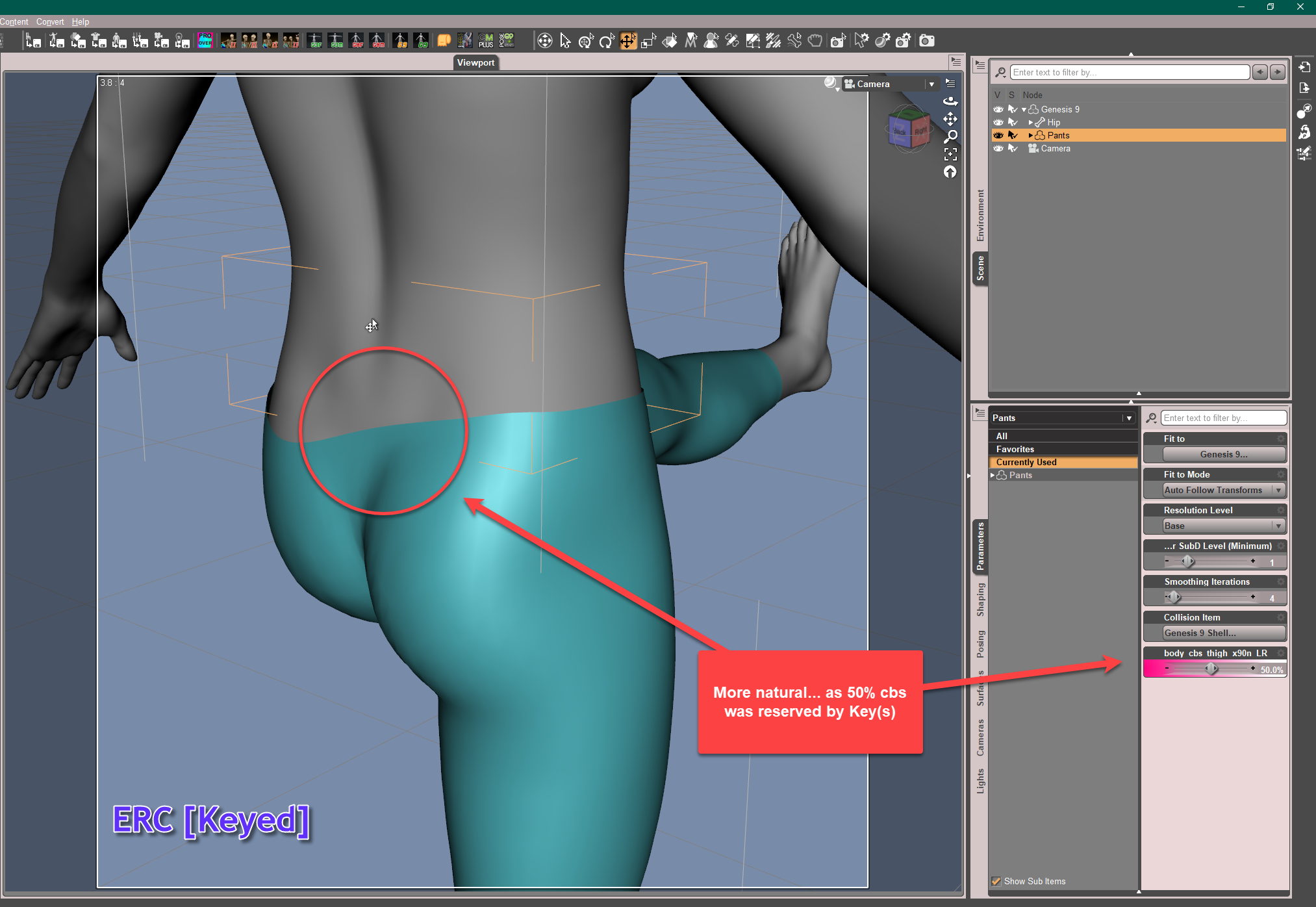Switch to the Shaping tab
This screenshot has height=907, width=1316.
point(980,599)
